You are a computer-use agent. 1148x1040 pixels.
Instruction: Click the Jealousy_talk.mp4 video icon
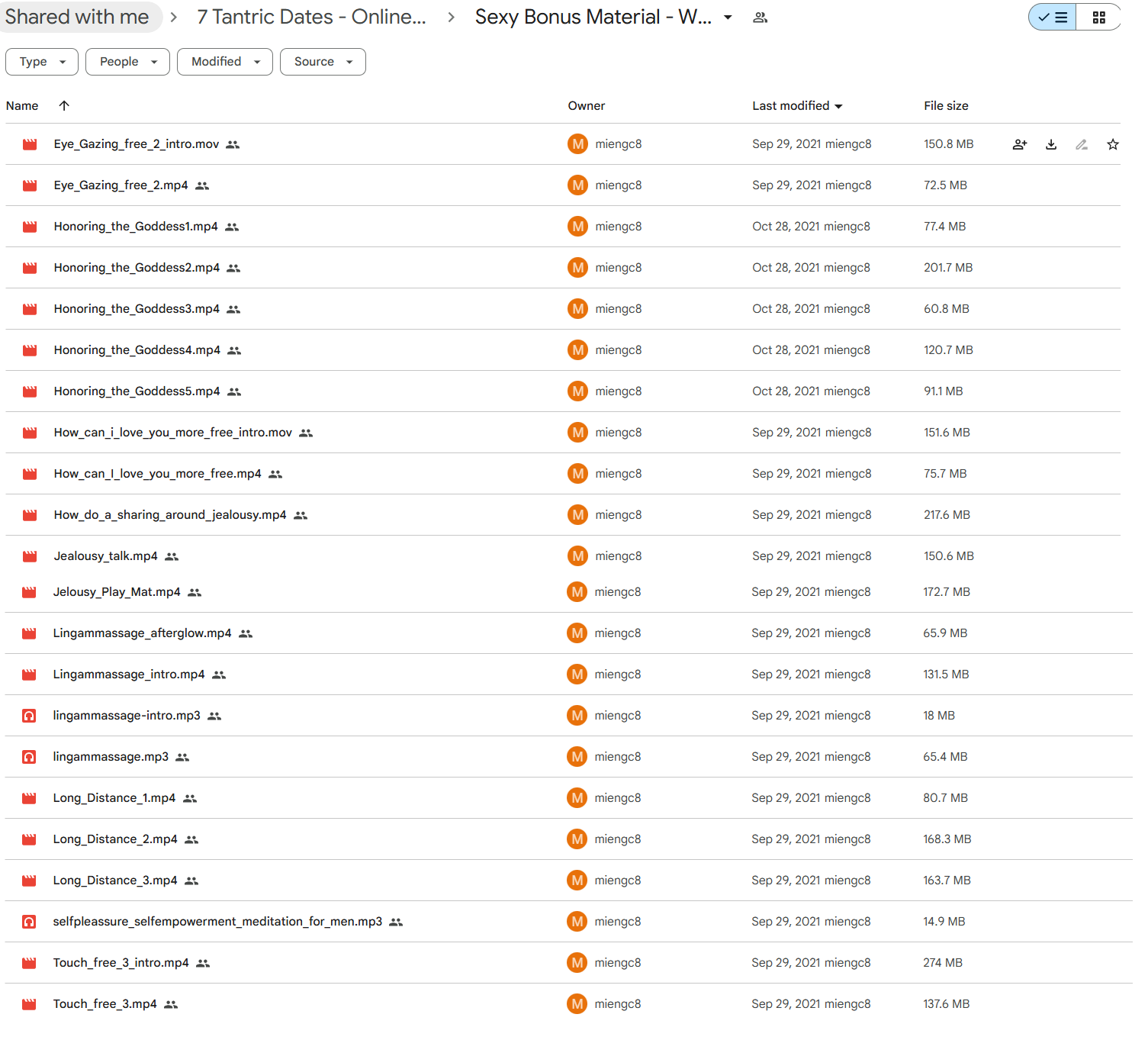(30, 556)
